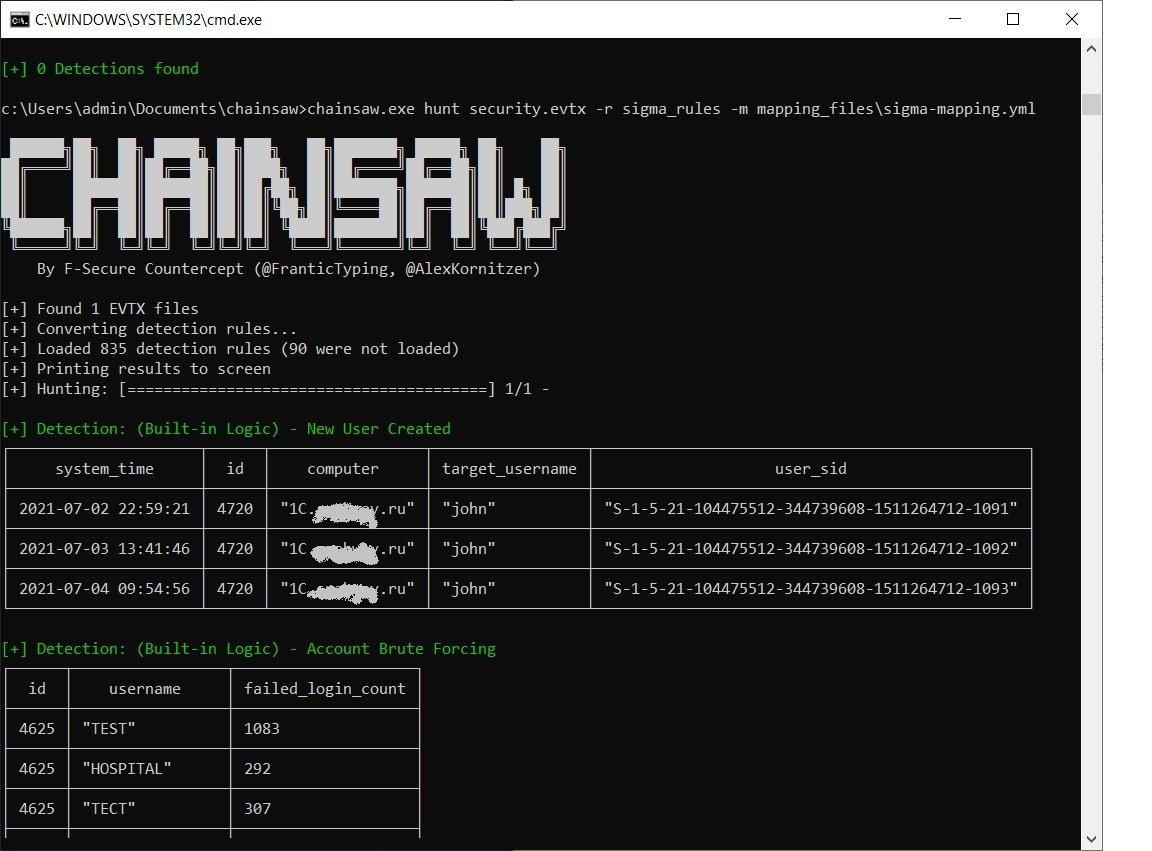Click the "TEST" username cell

(109, 729)
